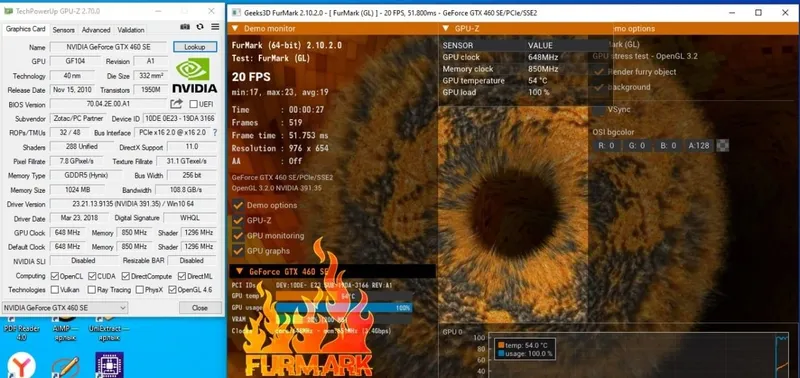
Task: Click the 20 FPS readout
Action: coord(251,77)
